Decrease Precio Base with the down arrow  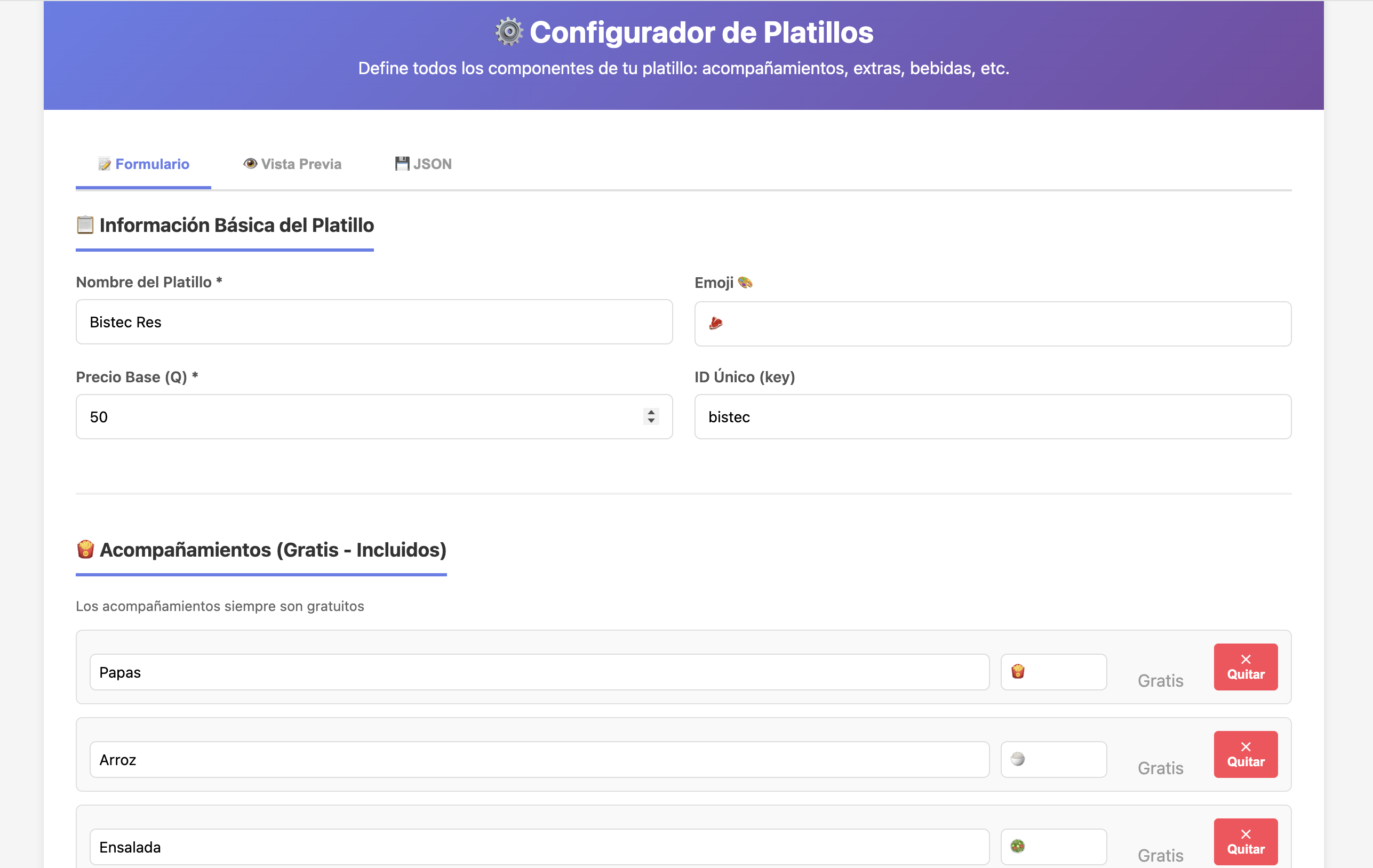click(x=651, y=421)
